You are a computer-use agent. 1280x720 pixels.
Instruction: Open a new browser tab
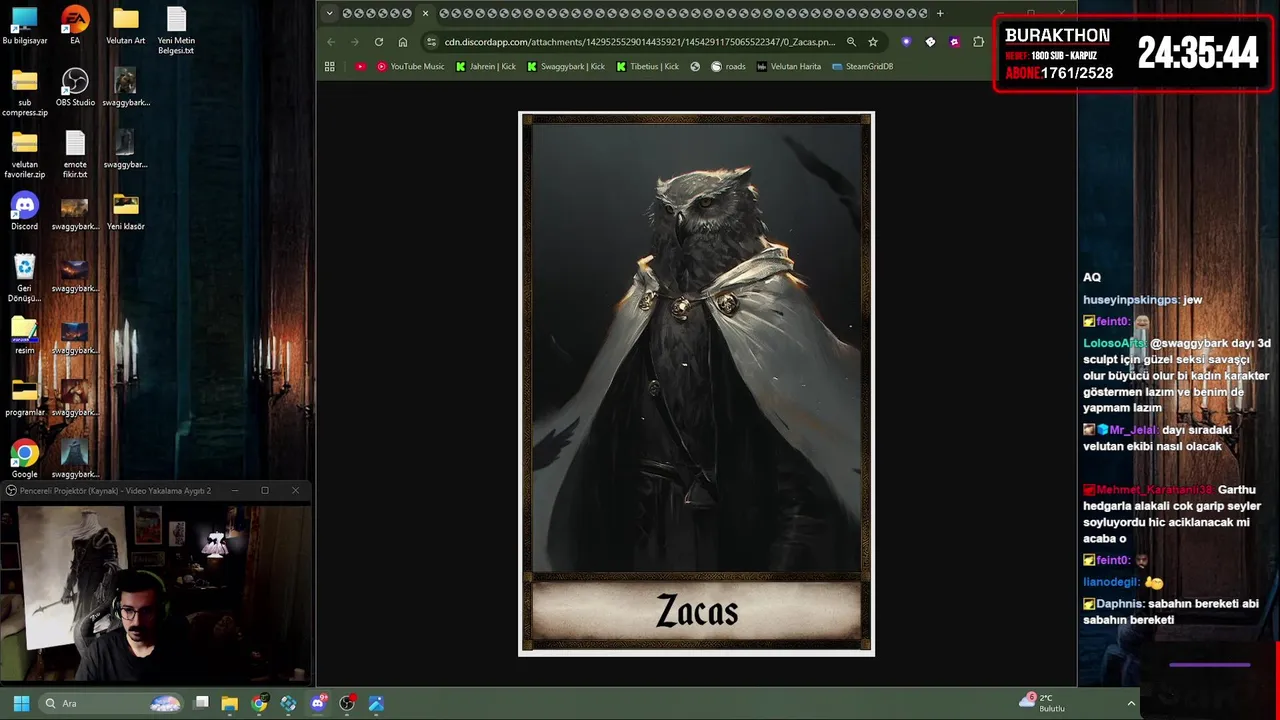pos(940,13)
